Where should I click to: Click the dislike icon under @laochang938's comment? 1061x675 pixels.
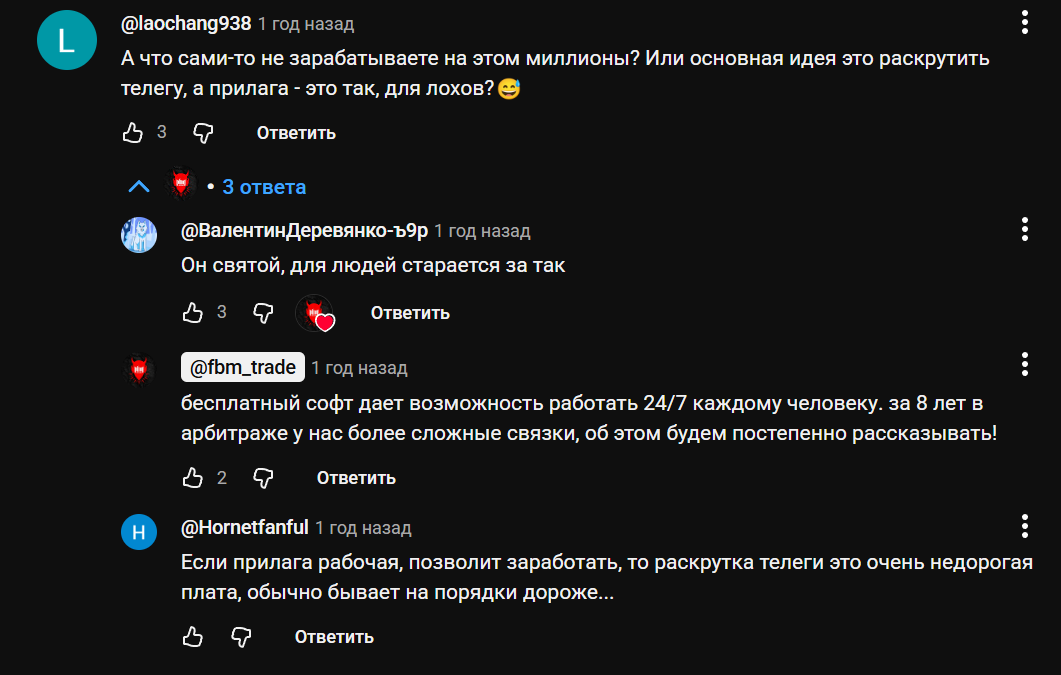tap(201, 131)
